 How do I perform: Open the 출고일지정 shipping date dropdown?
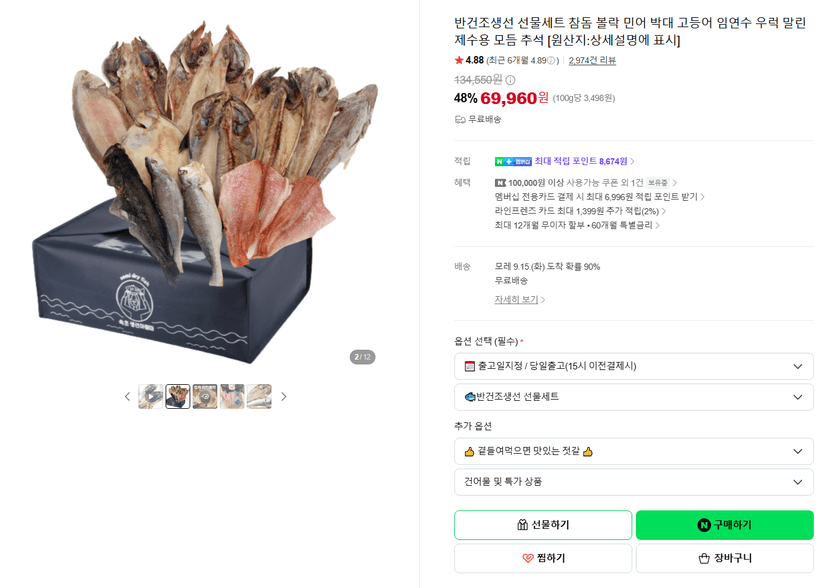pos(634,366)
